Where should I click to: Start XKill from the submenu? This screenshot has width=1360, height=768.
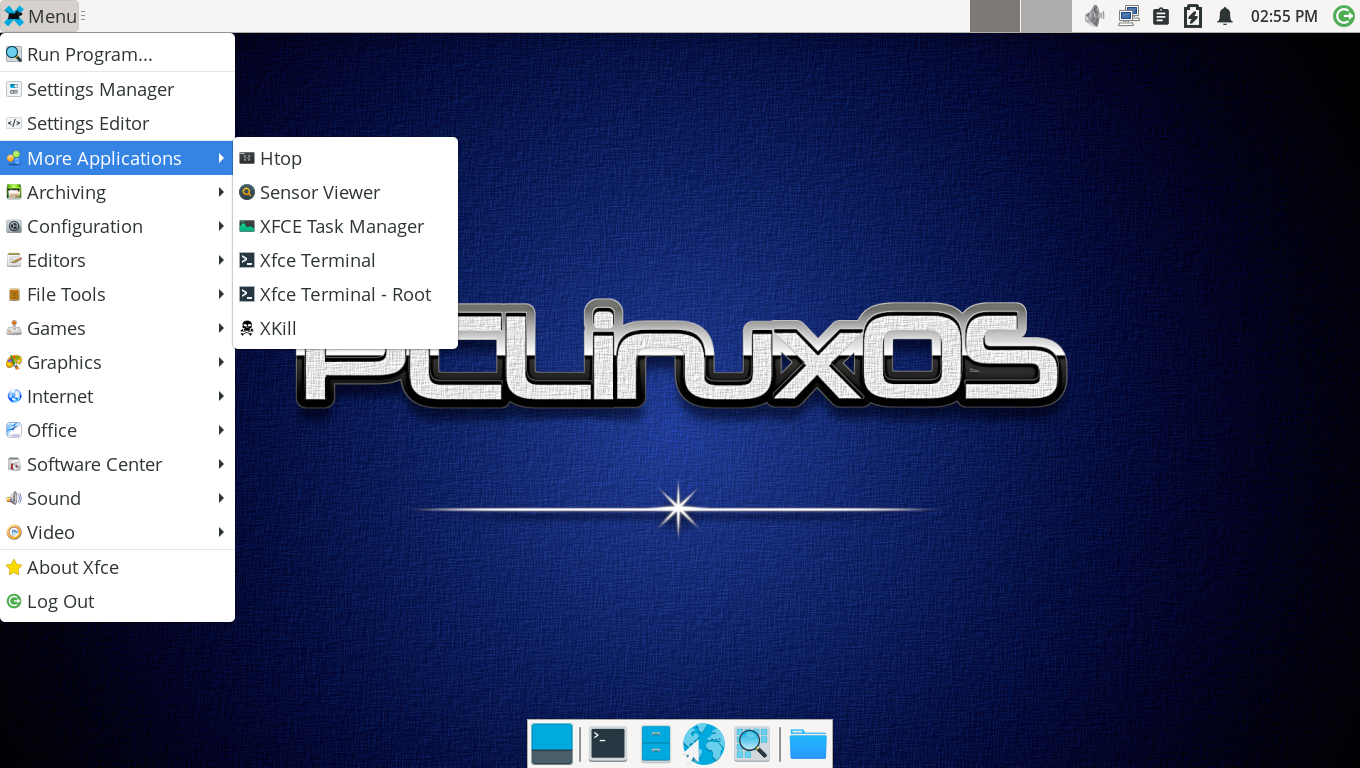[345, 328]
